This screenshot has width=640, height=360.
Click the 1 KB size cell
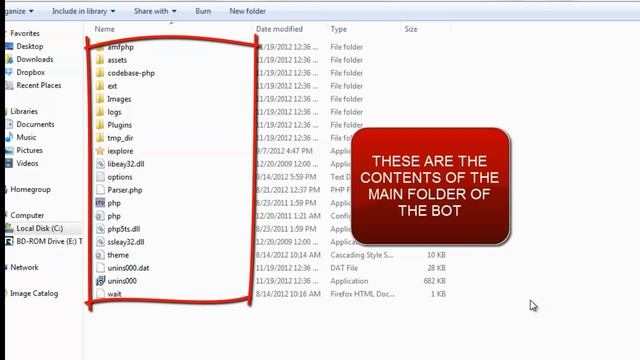pos(438,294)
